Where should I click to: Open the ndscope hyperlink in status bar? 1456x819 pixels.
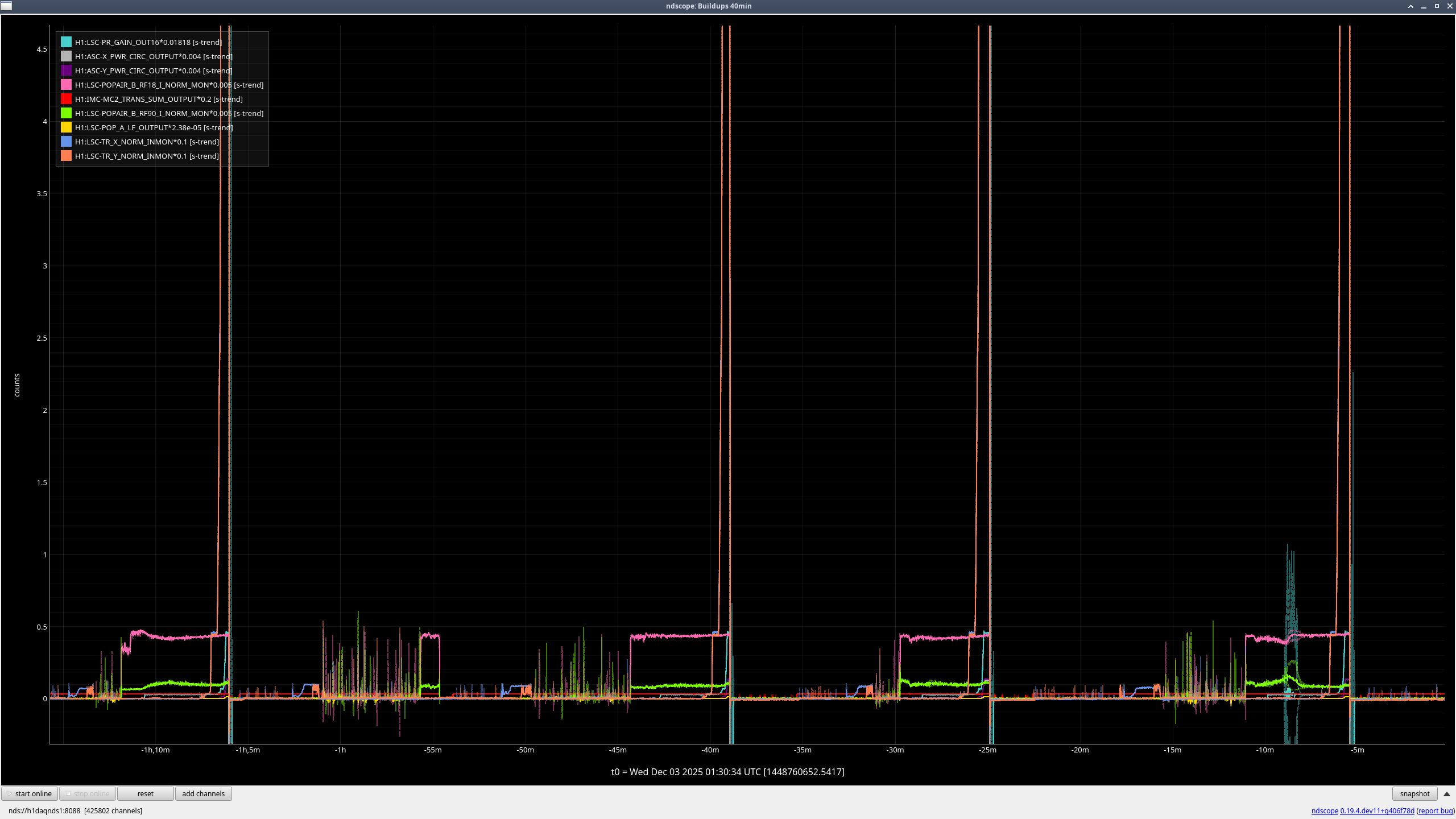click(1324, 811)
